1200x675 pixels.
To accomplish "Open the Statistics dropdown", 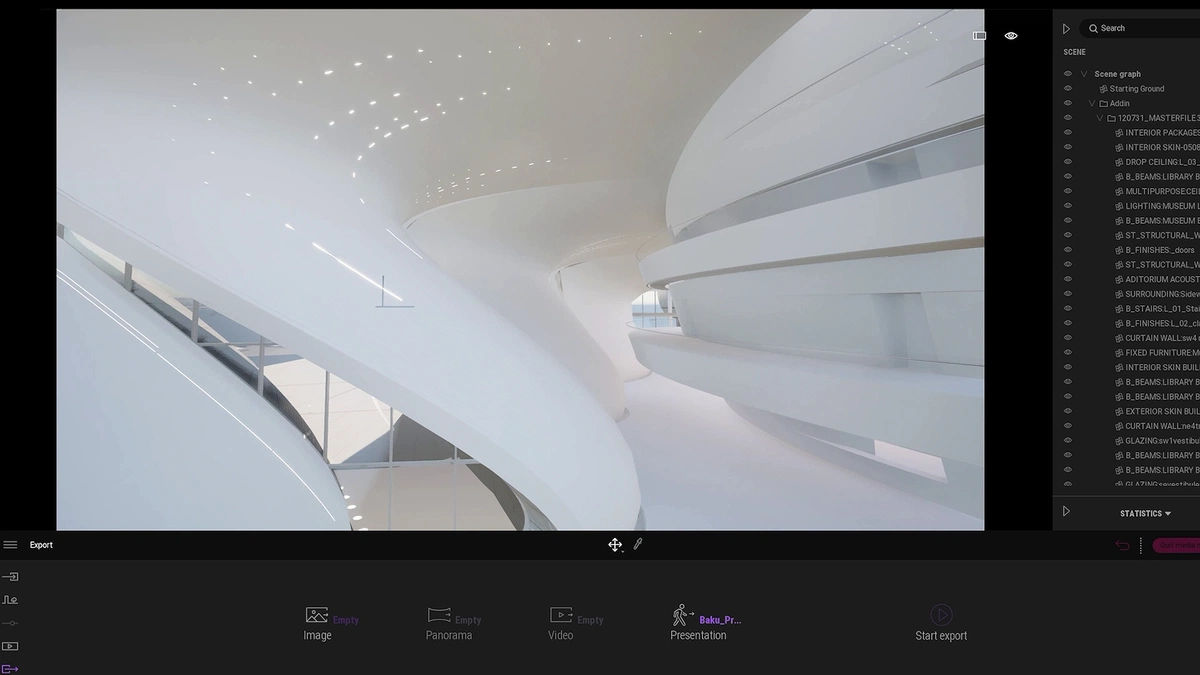I will (1145, 514).
